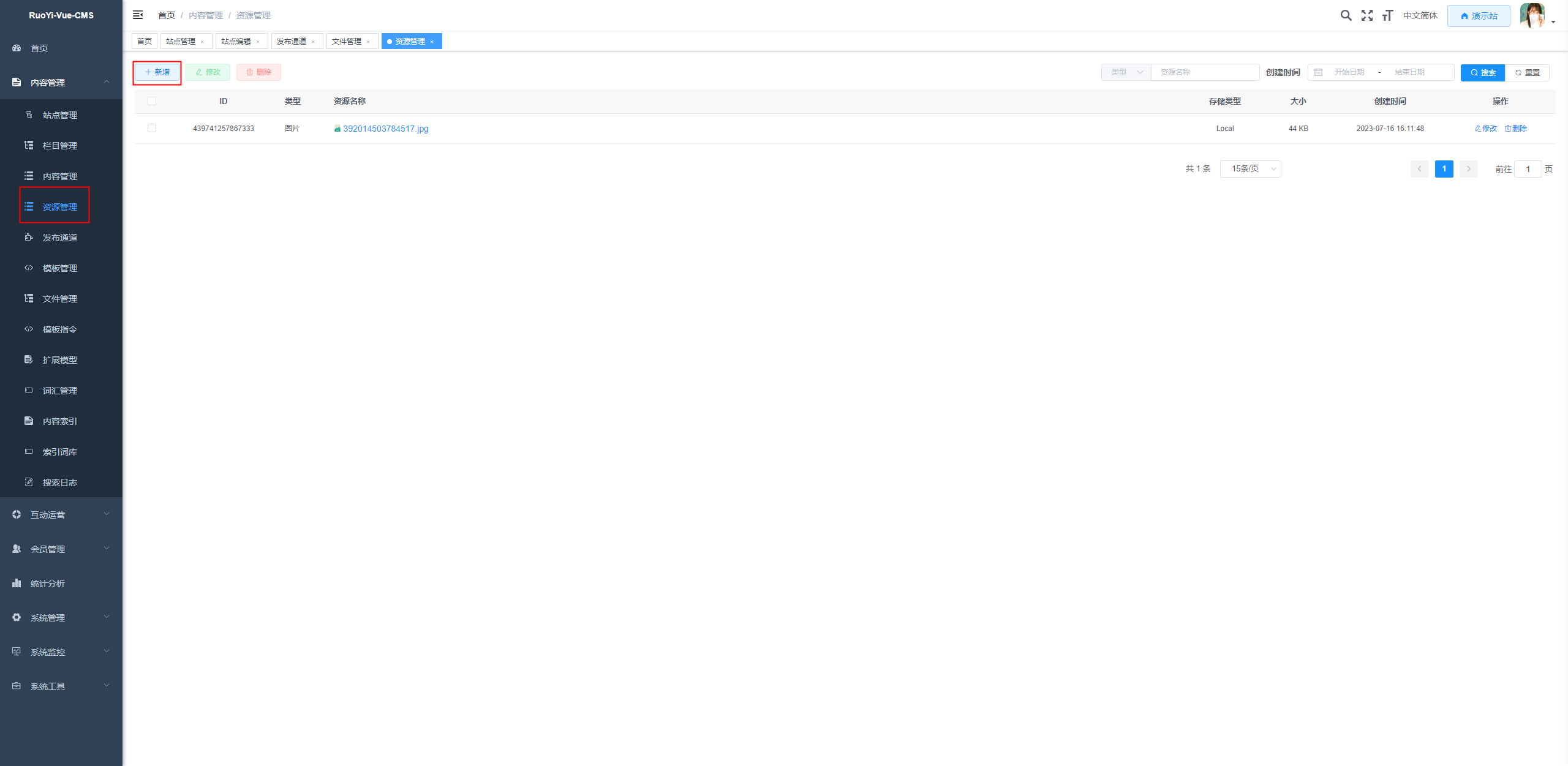
Task: Select all rows with header checkbox
Action: [152, 101]
